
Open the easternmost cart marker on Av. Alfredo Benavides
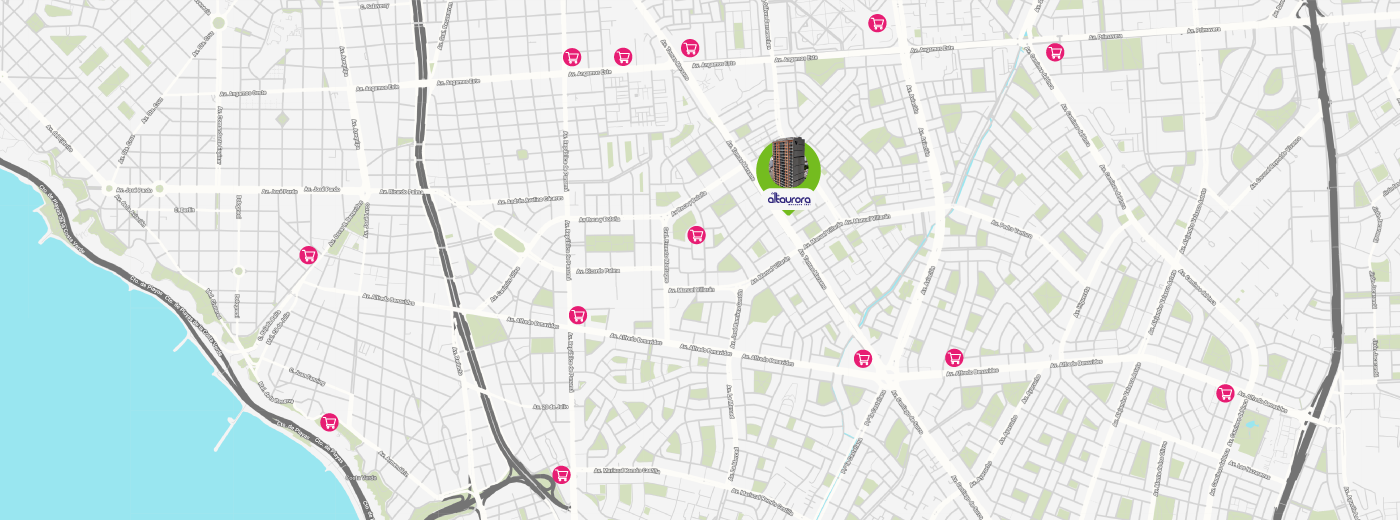coord(1225,393)
